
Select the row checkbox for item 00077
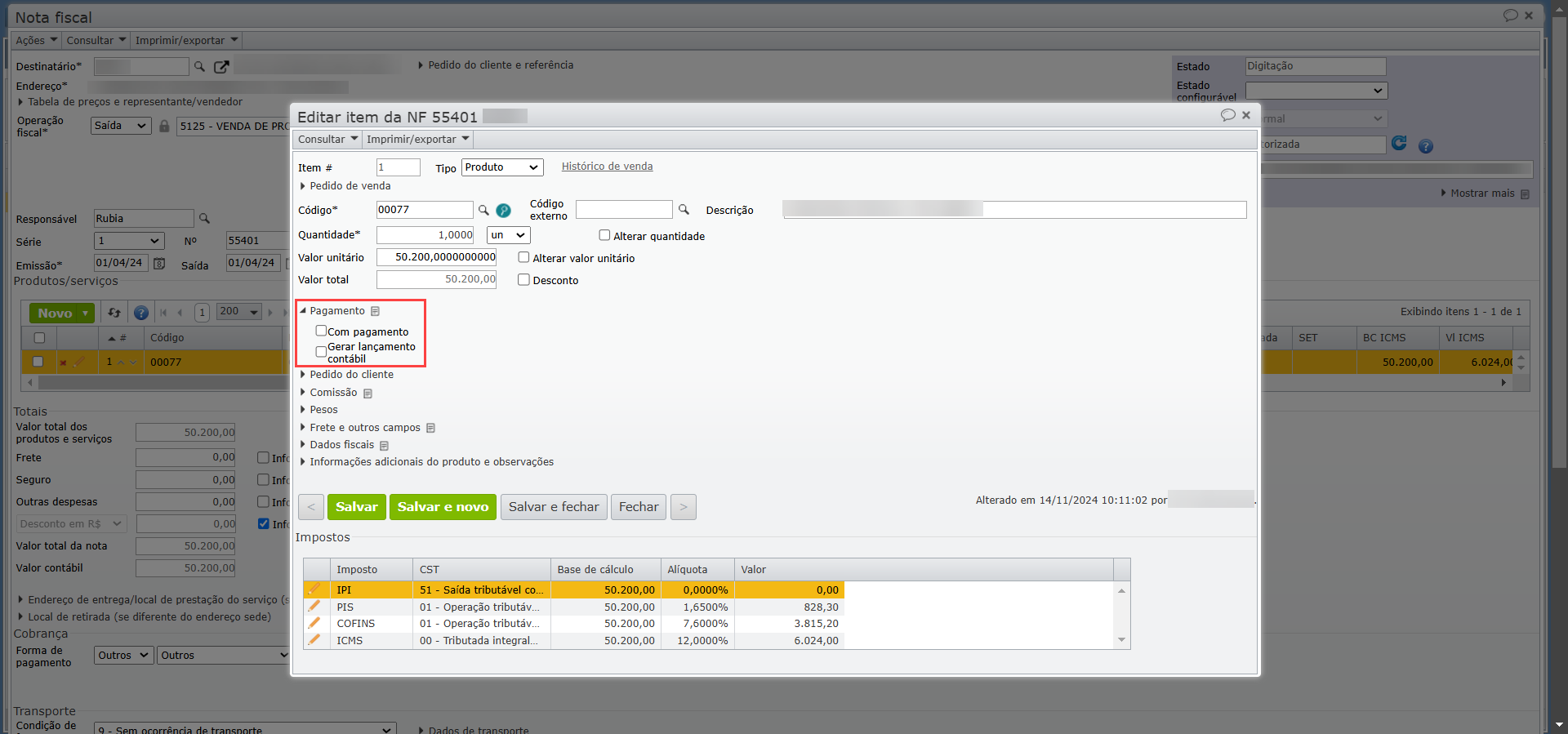pos(38,362)
